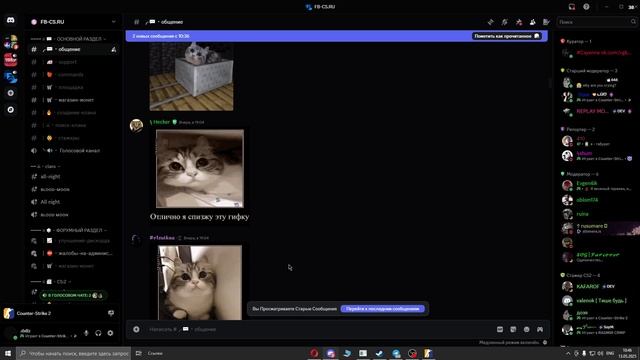Open the sticker picker icon

(513, 329)
